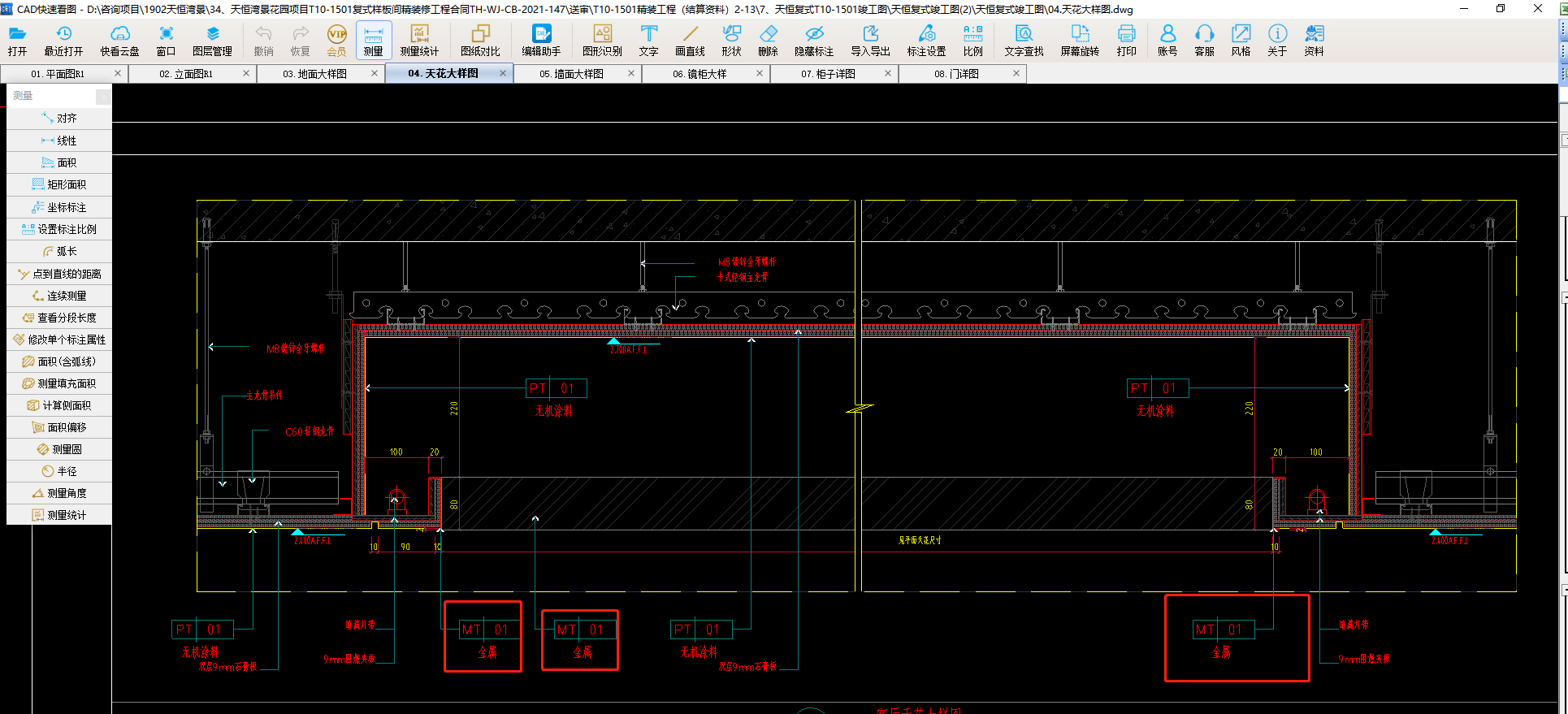Open the 风格 style icon
Screen dimensions: 1568x714
[1241, 40]
